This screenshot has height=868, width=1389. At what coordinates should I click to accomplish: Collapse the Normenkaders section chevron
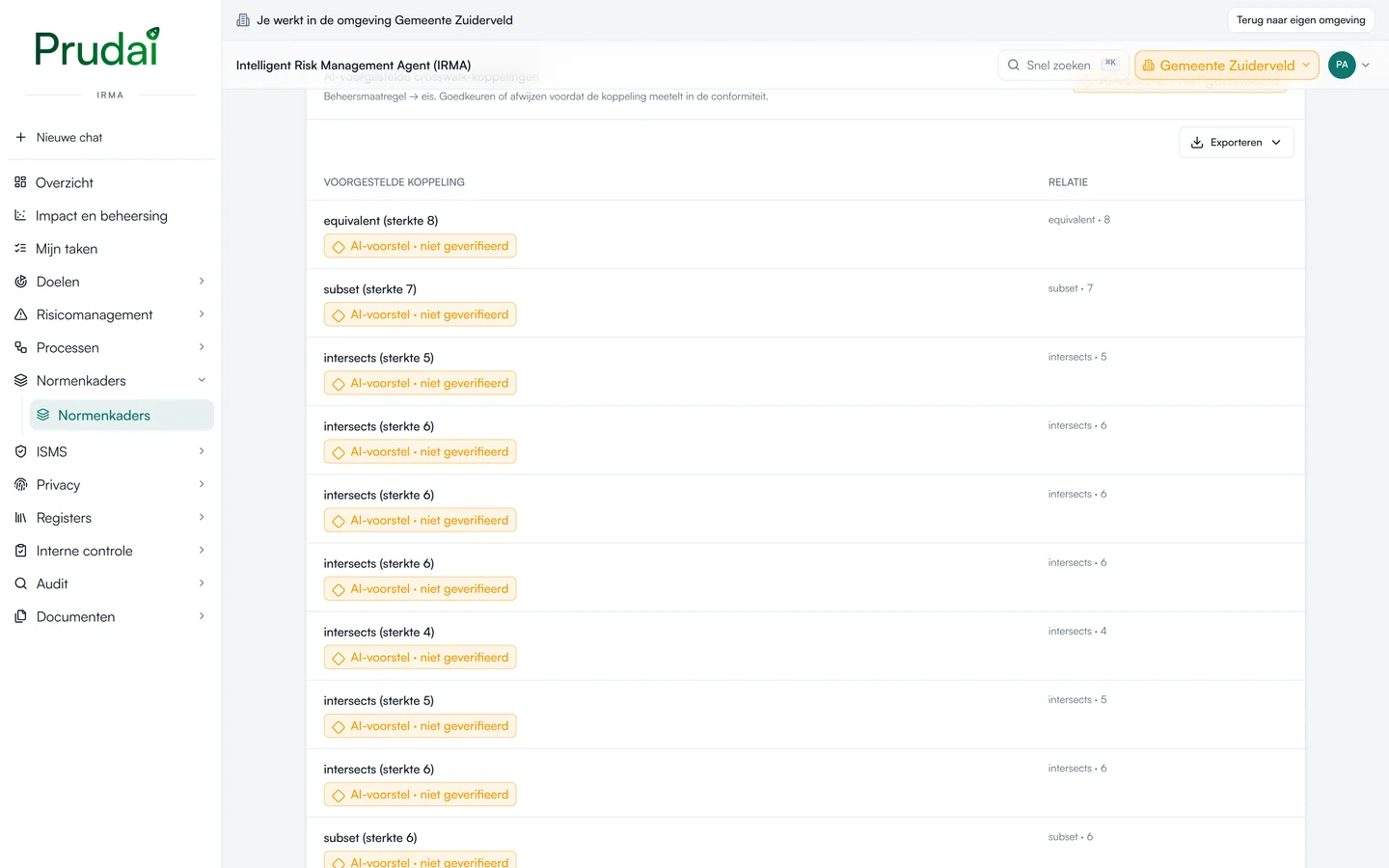tap(202, 380)
